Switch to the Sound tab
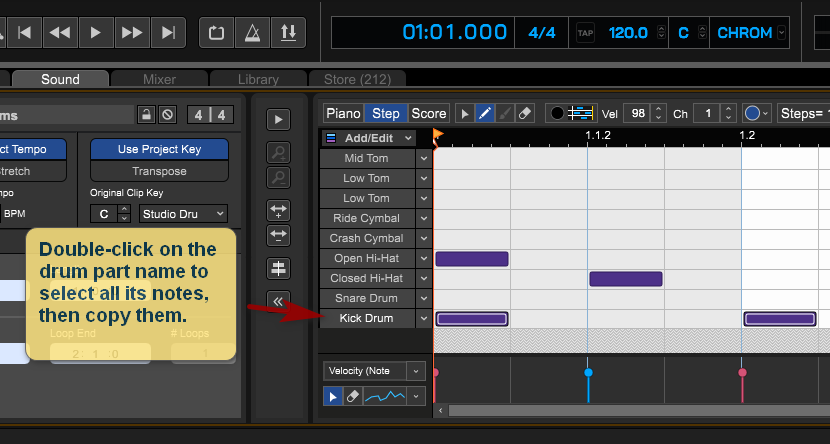 60,79
